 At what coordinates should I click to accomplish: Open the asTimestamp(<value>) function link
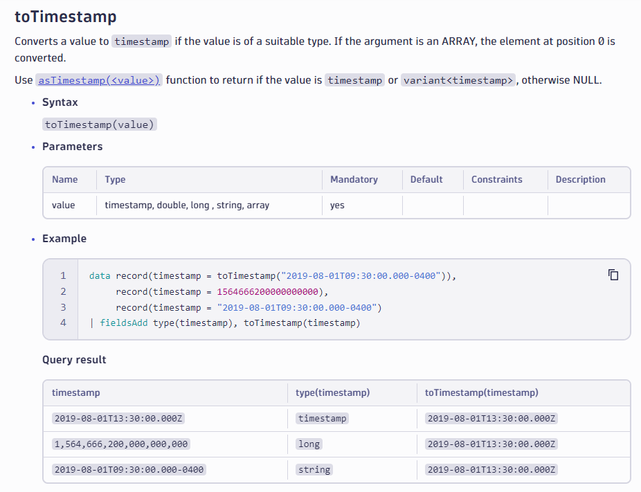(100, 80)
